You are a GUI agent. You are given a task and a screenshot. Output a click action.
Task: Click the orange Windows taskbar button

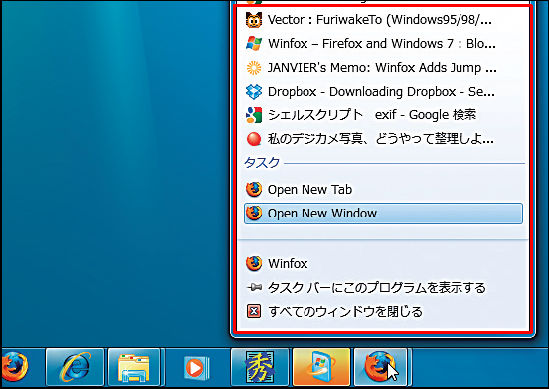point(321,367)
